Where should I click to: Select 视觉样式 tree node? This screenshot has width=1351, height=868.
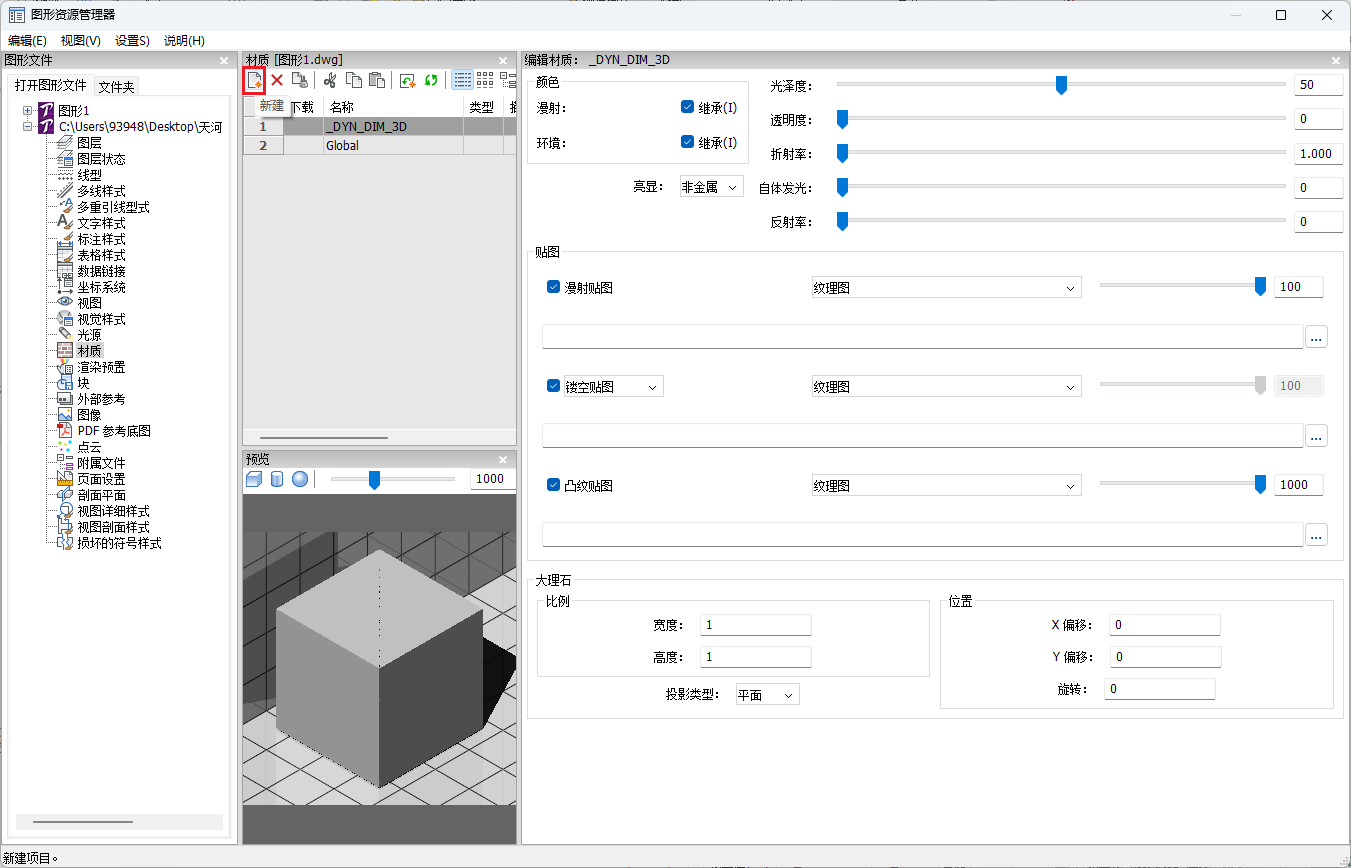pos(101,319)
